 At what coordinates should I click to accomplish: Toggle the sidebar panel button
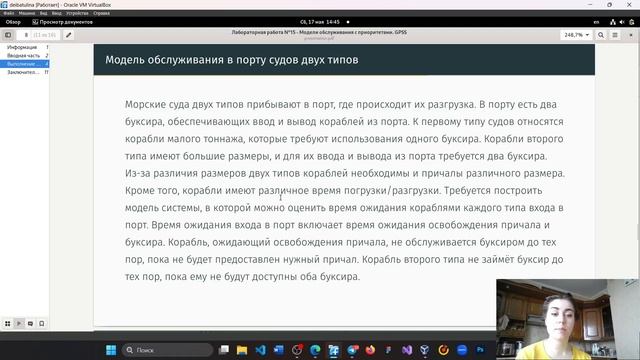click(x=8, y=35)
